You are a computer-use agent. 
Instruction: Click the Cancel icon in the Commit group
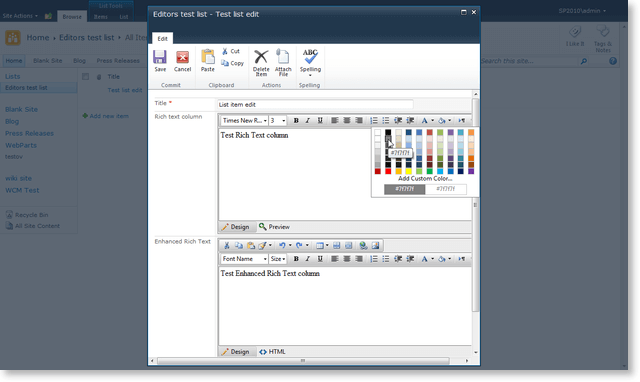point(182,61)
